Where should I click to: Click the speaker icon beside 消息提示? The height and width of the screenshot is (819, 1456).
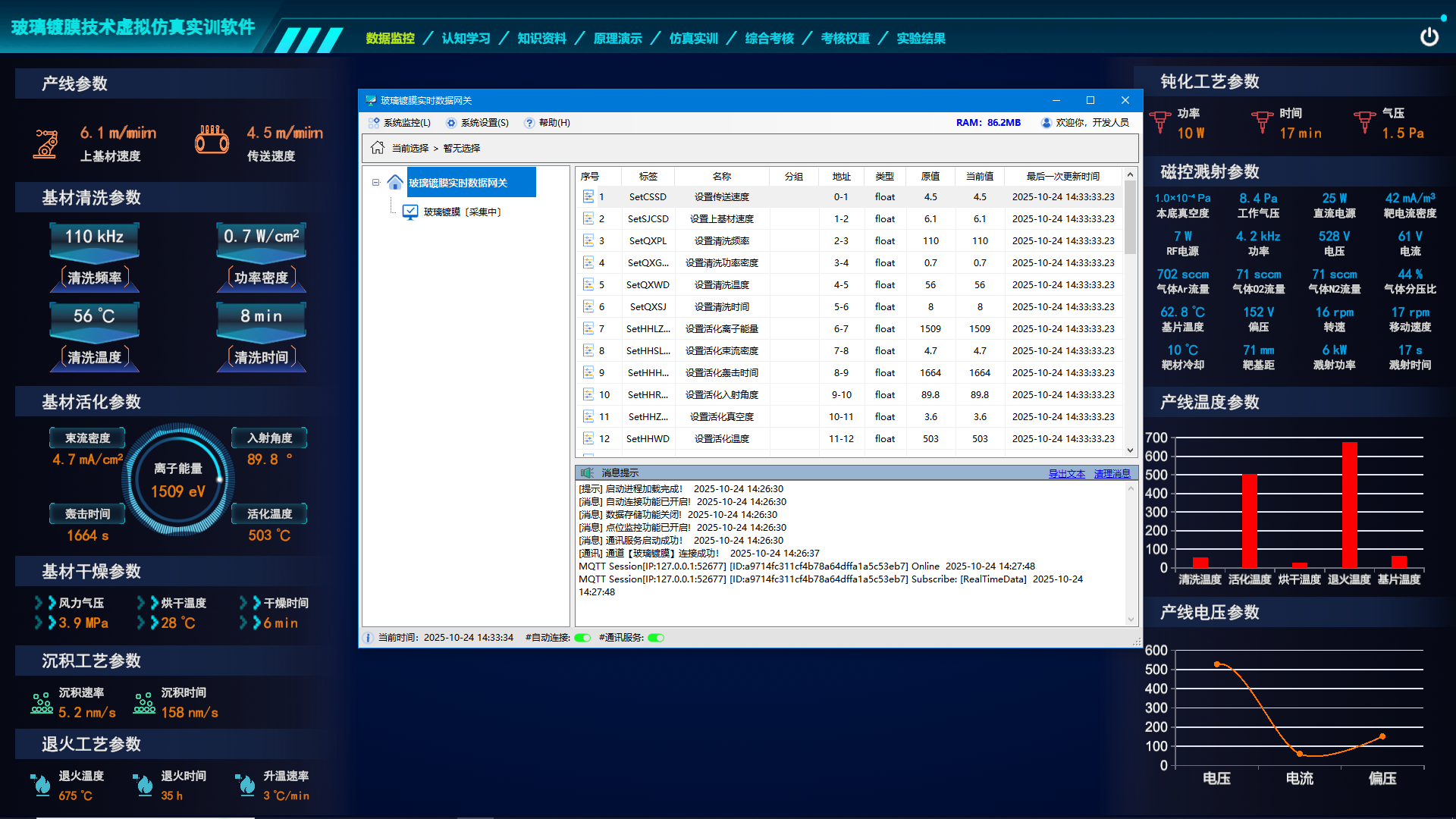click(x=588, y=472)
